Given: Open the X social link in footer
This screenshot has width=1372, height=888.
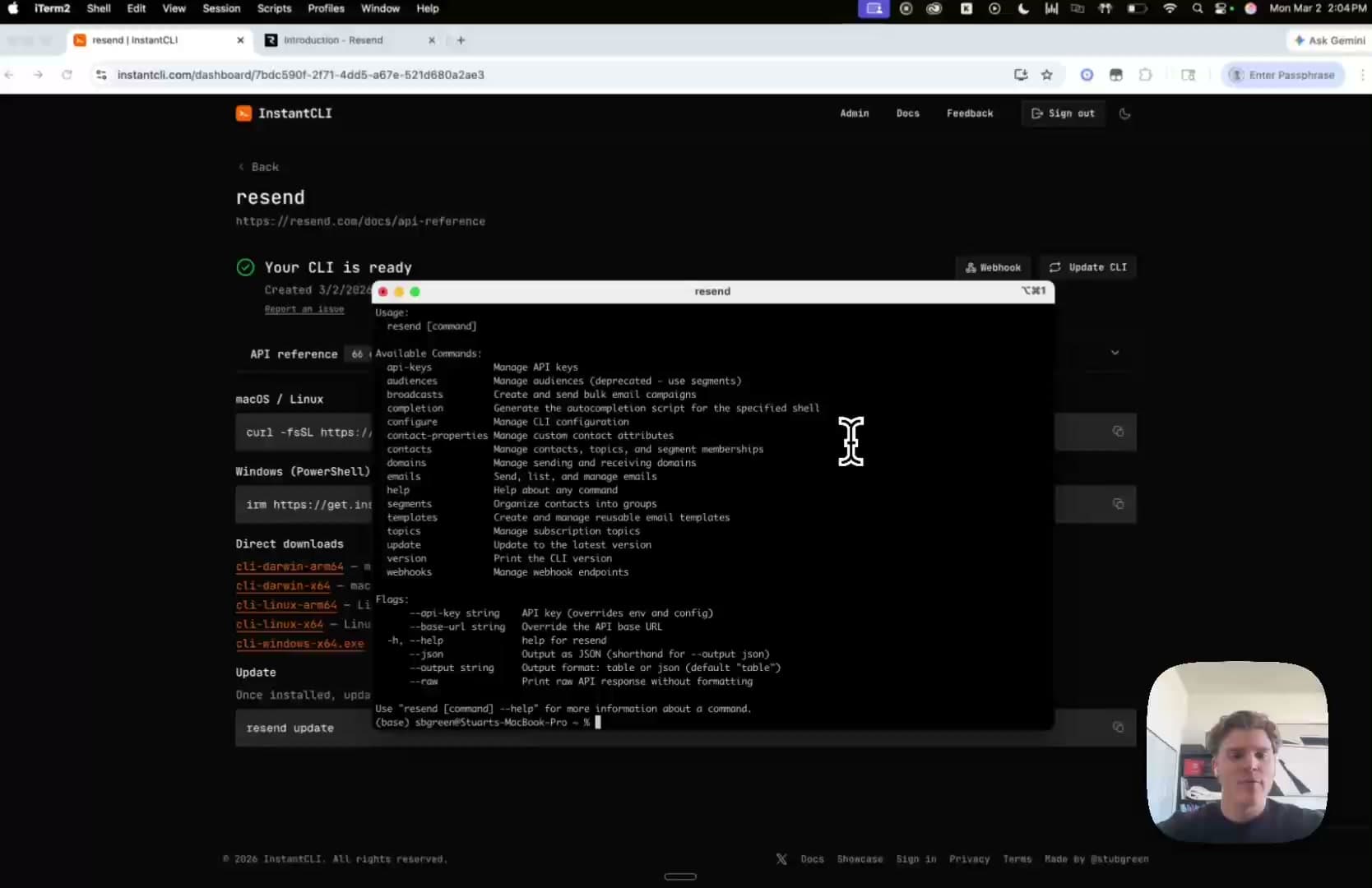Looking at the screenshot, I should pos(781,859).
